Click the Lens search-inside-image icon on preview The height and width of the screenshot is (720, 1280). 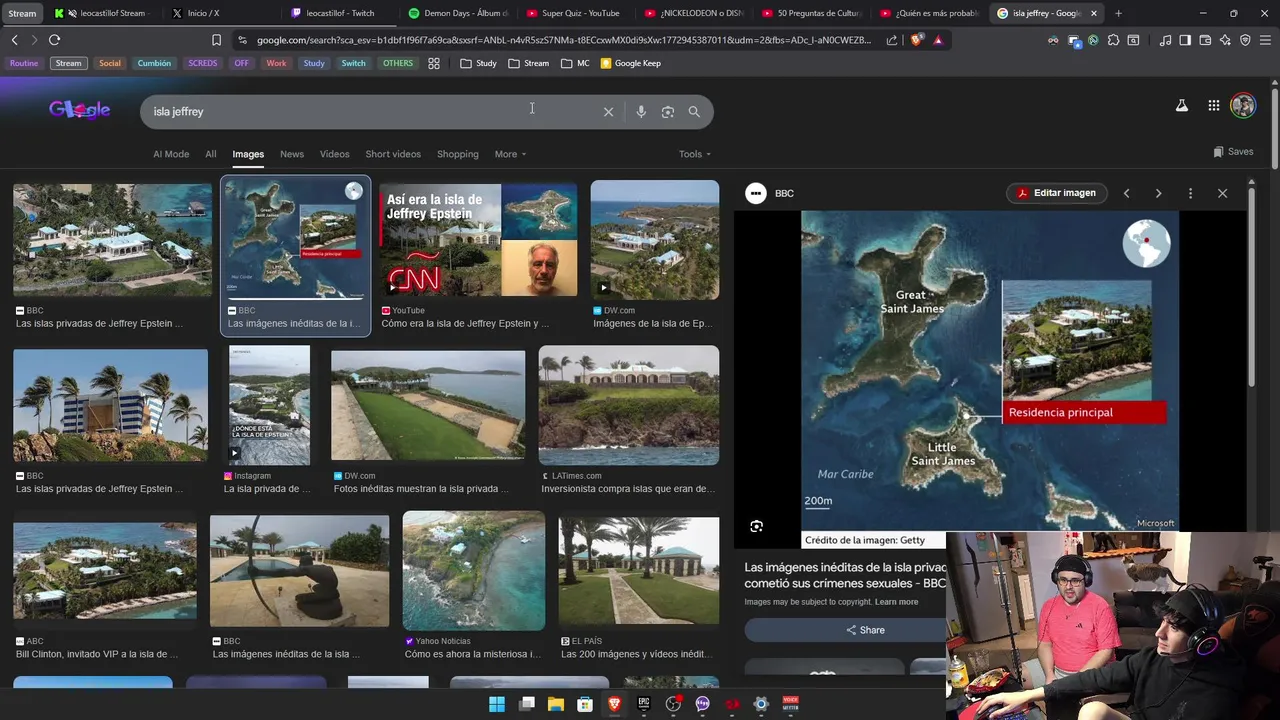pyautogui.click(x=757, y=526)
